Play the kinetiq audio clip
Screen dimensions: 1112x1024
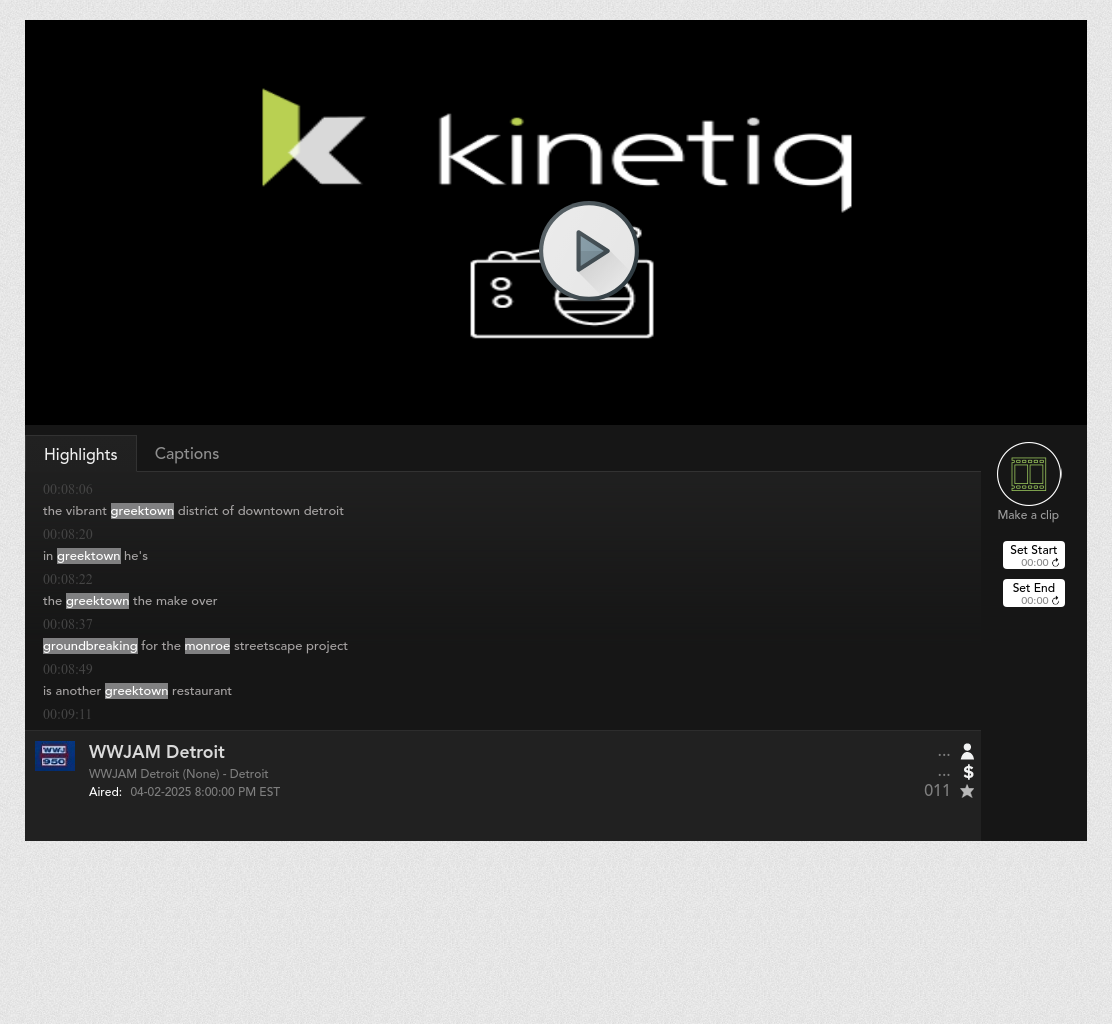coord(589,251)
